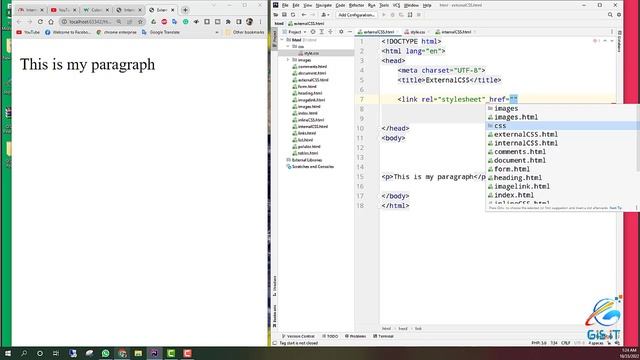Image resolution: width=640 pixels, height=360 pixels.
Task: Click Collapse All icon in Project panel
Action: point(331,32)
